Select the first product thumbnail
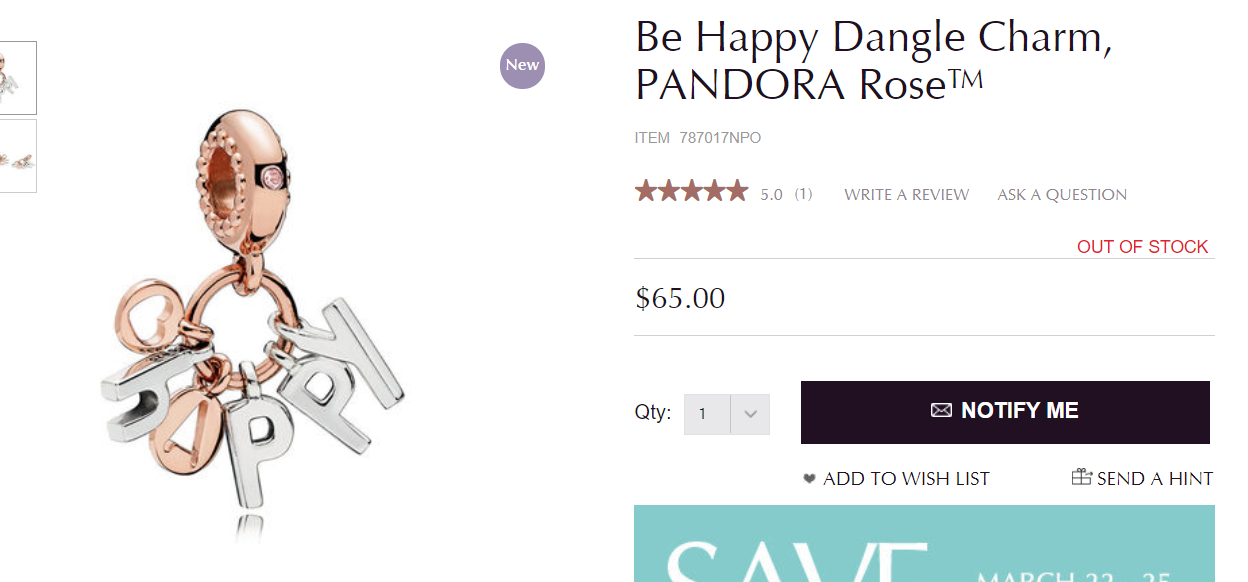The height and width of the screenshot is (582, 1248). [18, 78]
